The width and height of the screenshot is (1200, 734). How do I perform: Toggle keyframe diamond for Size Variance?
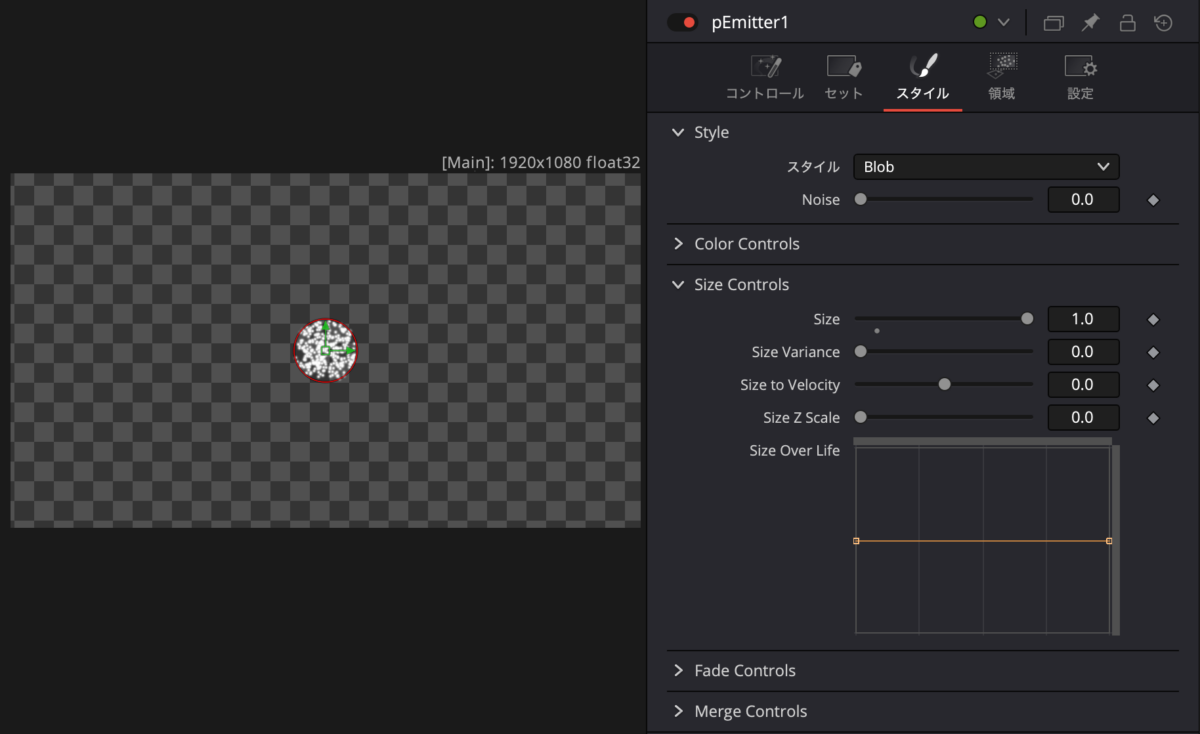tap(1153, 352)
